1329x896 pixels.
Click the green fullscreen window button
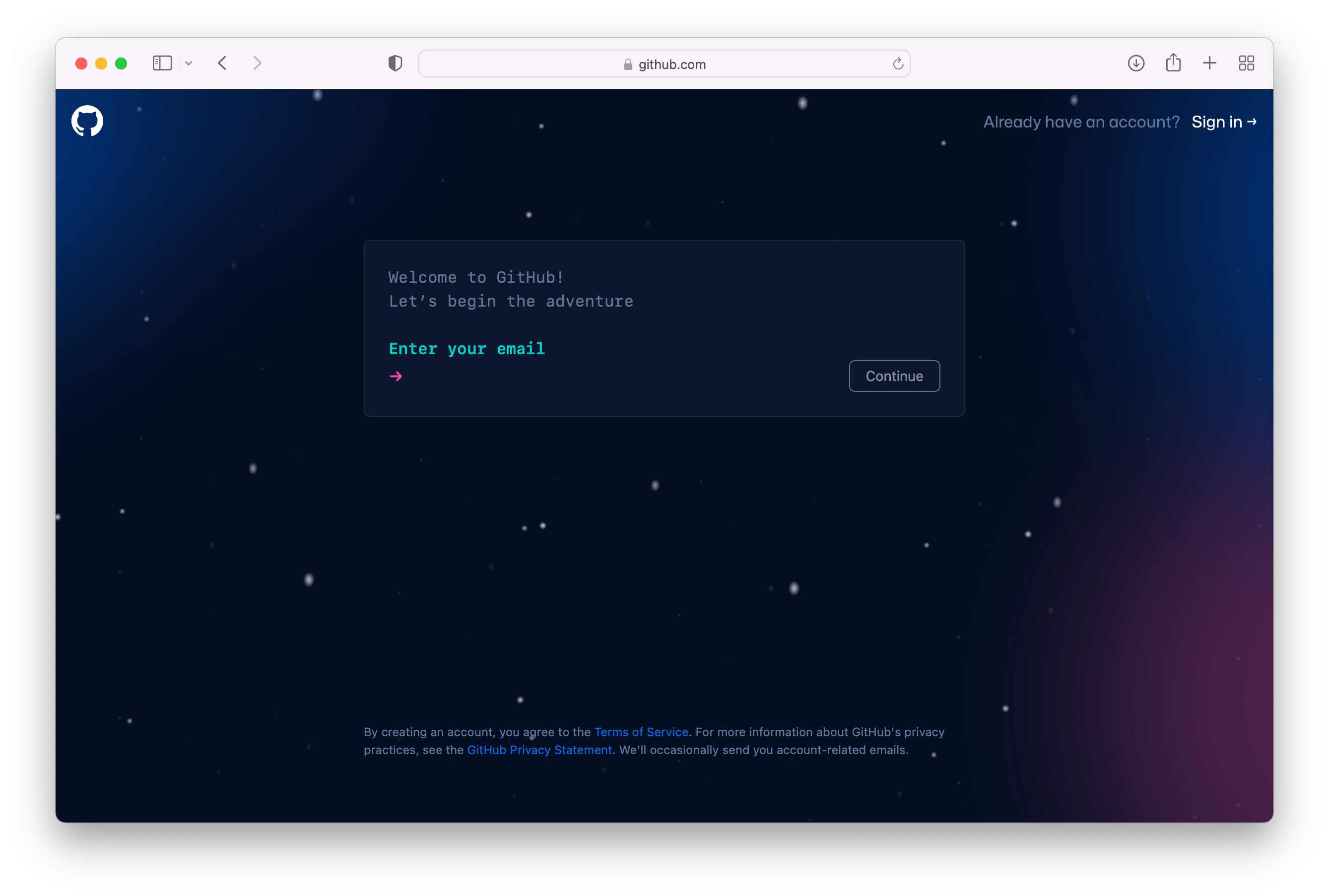click(x=121, y=64)
